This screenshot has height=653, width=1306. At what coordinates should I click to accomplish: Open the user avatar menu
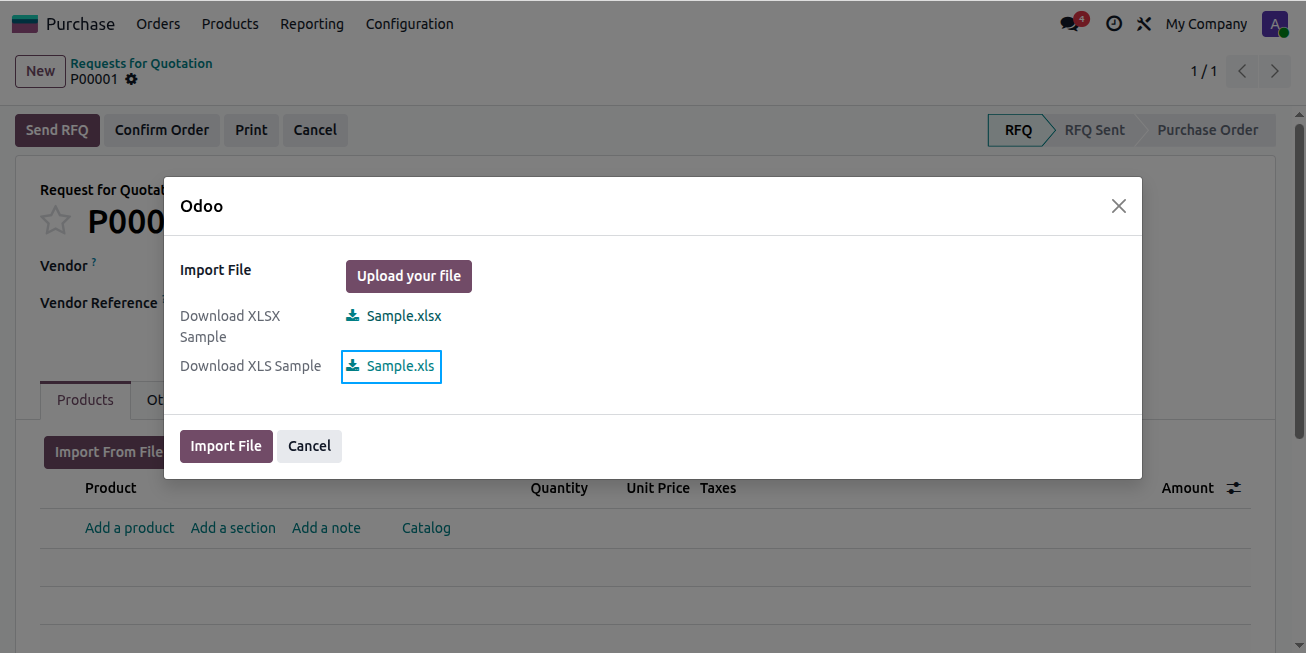click(x=1274, y=24)
